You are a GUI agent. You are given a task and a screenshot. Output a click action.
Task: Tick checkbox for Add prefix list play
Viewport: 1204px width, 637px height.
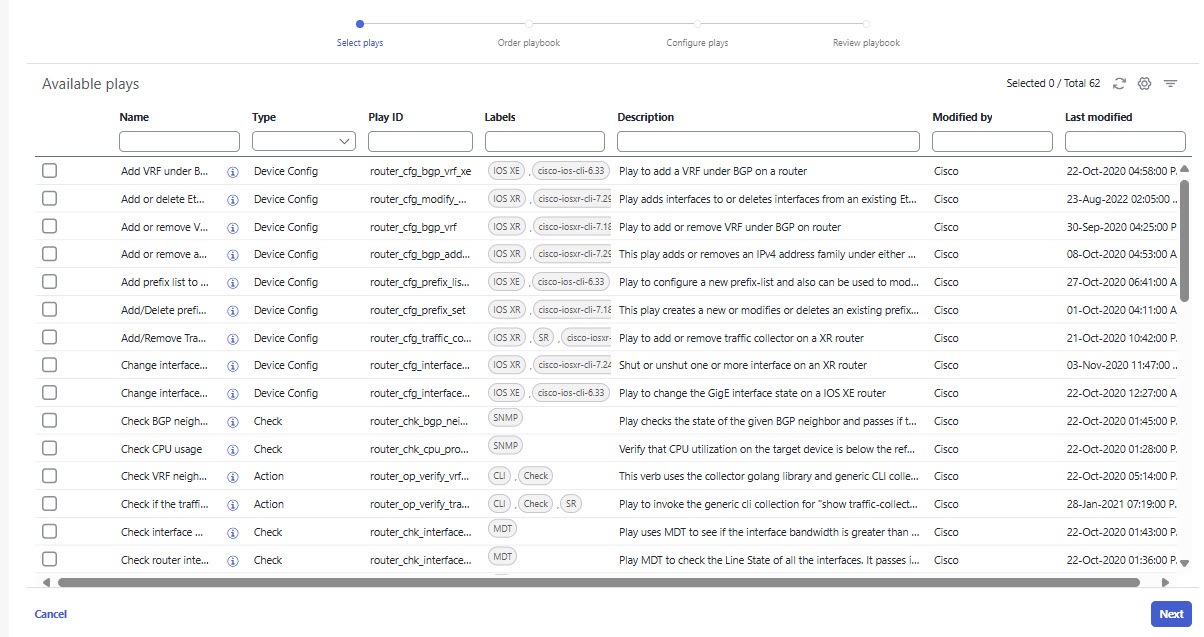(49, 282)
